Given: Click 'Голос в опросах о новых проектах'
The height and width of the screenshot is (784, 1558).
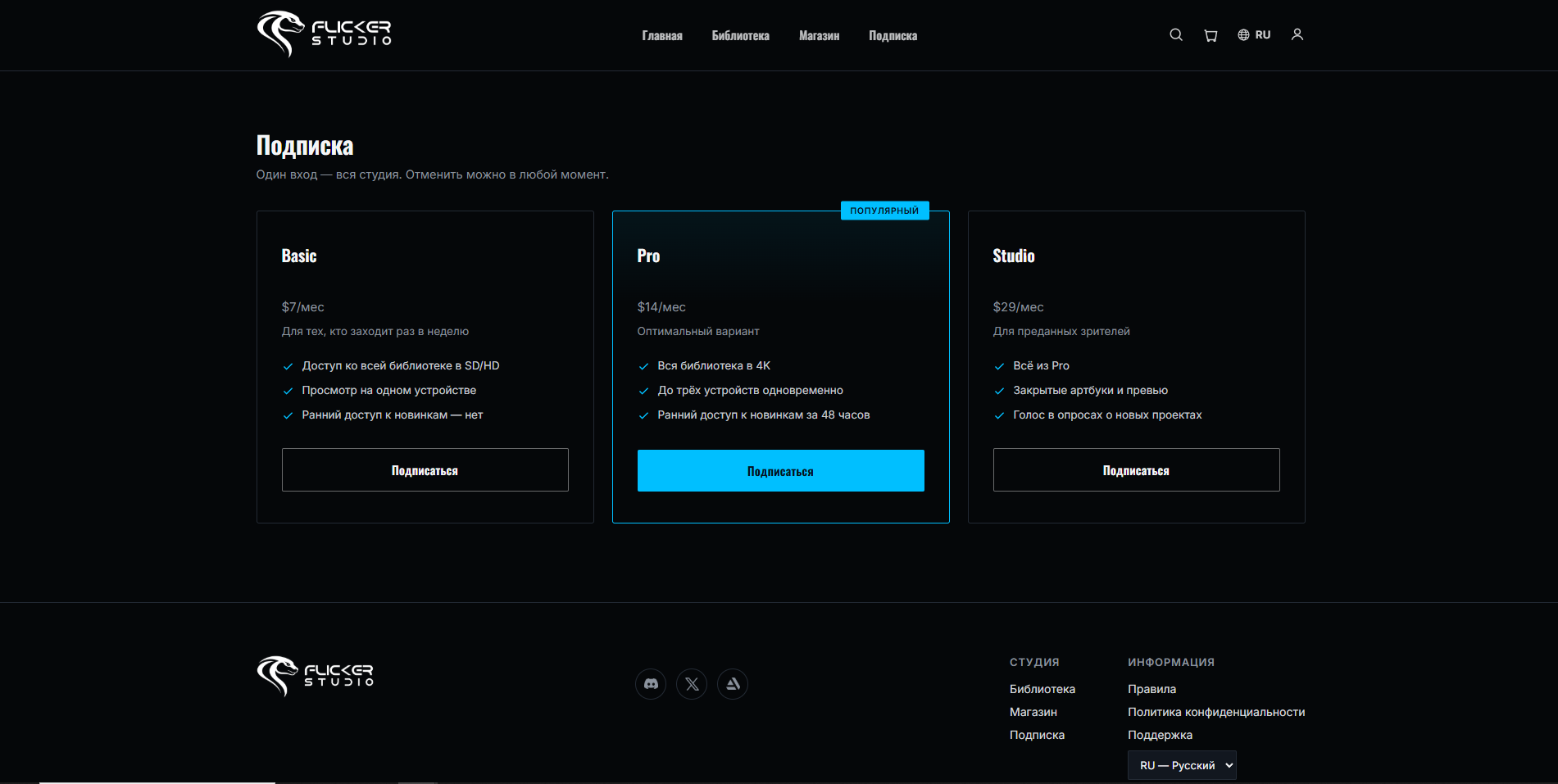Looking at the screenshot, I should pyautogui.click(x=1108, y=415).
